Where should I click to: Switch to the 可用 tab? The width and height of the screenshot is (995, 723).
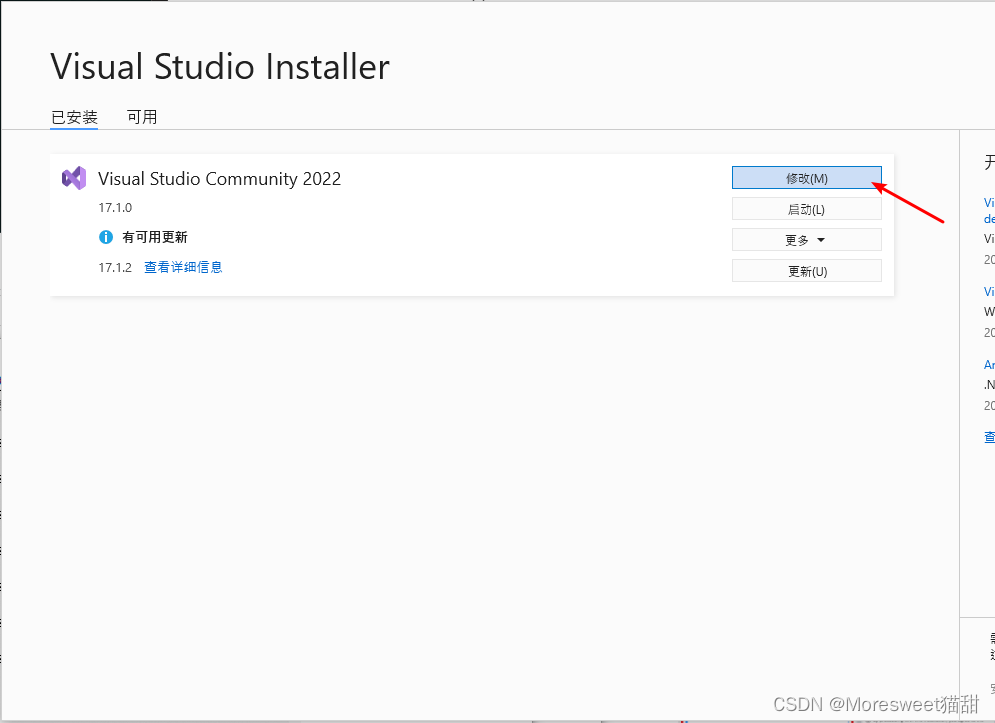point(142,117)
